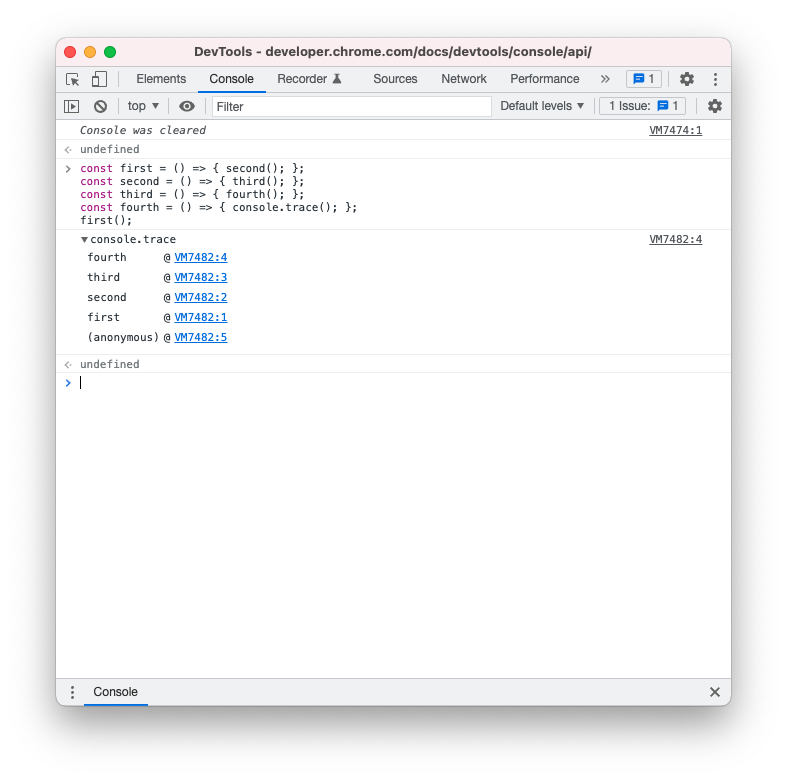Viewport: 787px width, 780px height.
Task: Click the '(anonymous)' frame label
Action: tap(123, 338)
